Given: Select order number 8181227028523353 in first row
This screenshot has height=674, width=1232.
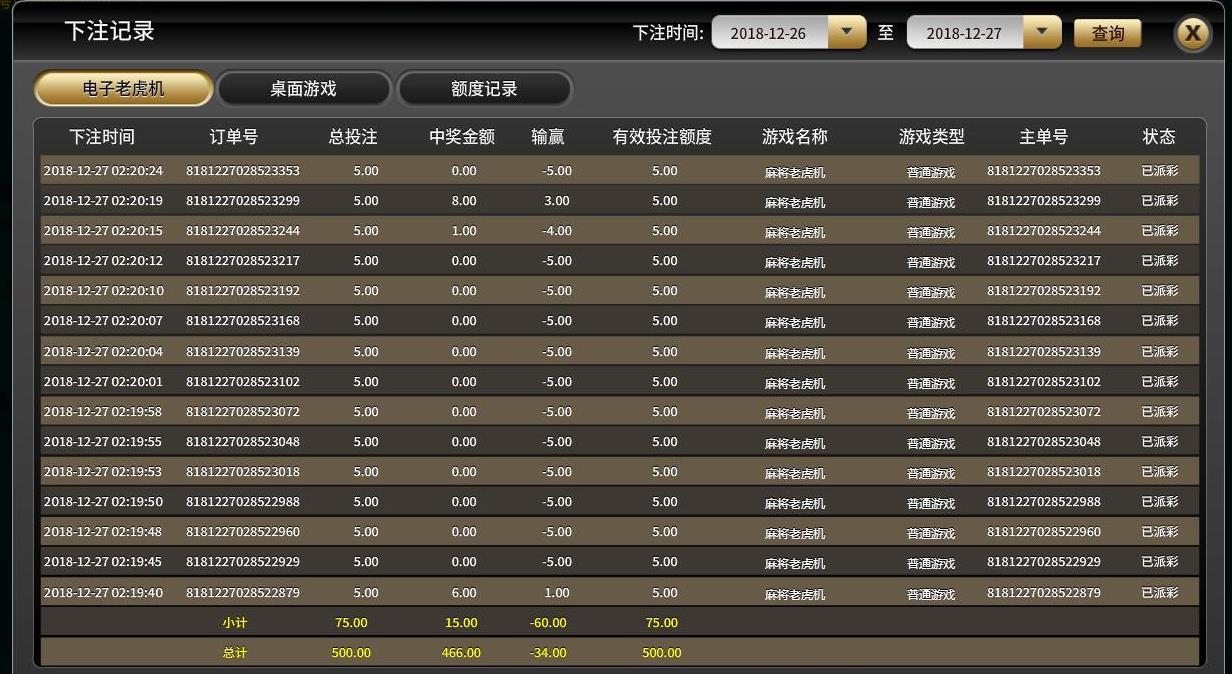Looking at the screenshot, I should [x=243, y=171].
